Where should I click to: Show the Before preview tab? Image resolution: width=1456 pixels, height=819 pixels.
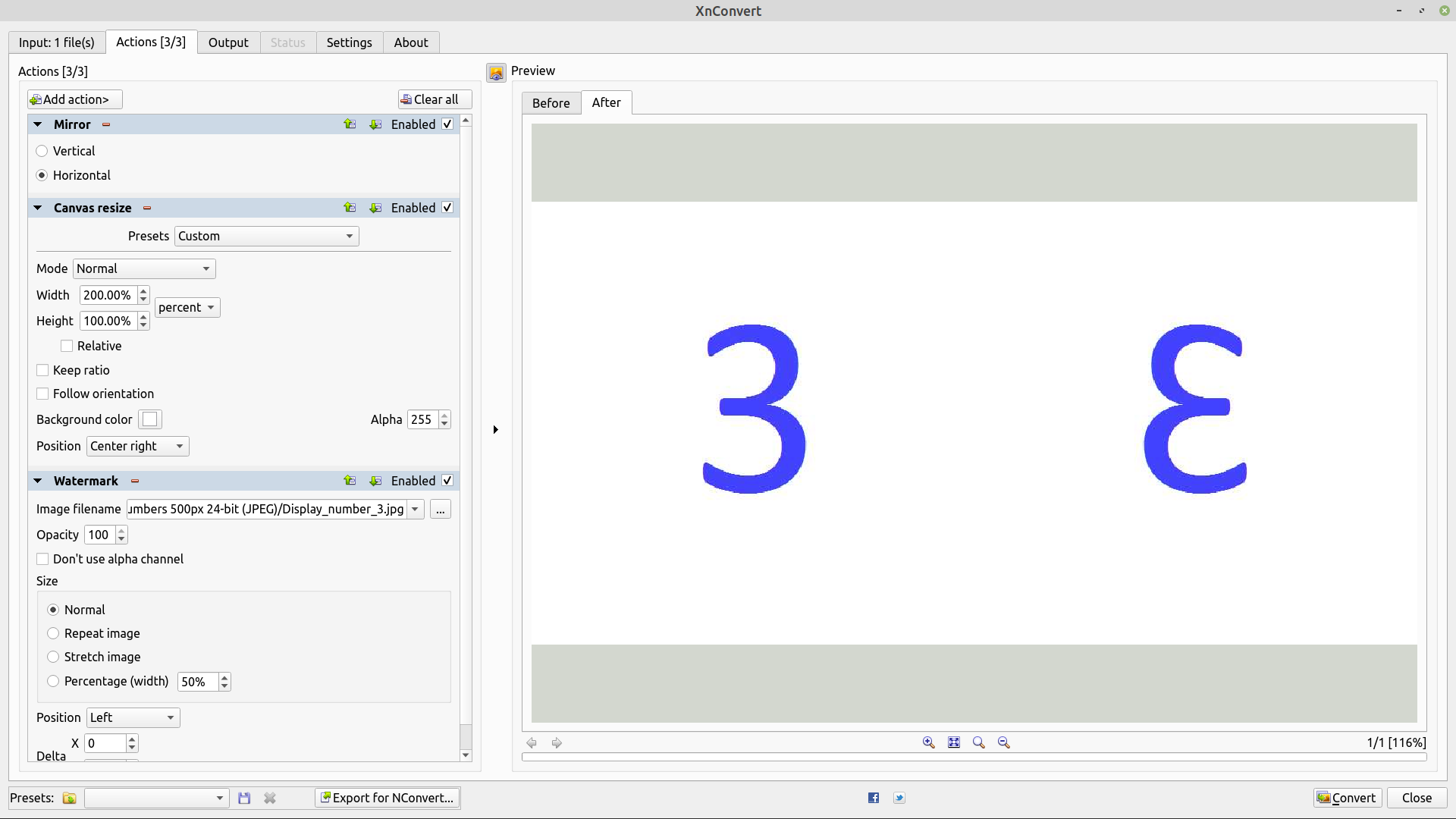pos(551,103)
